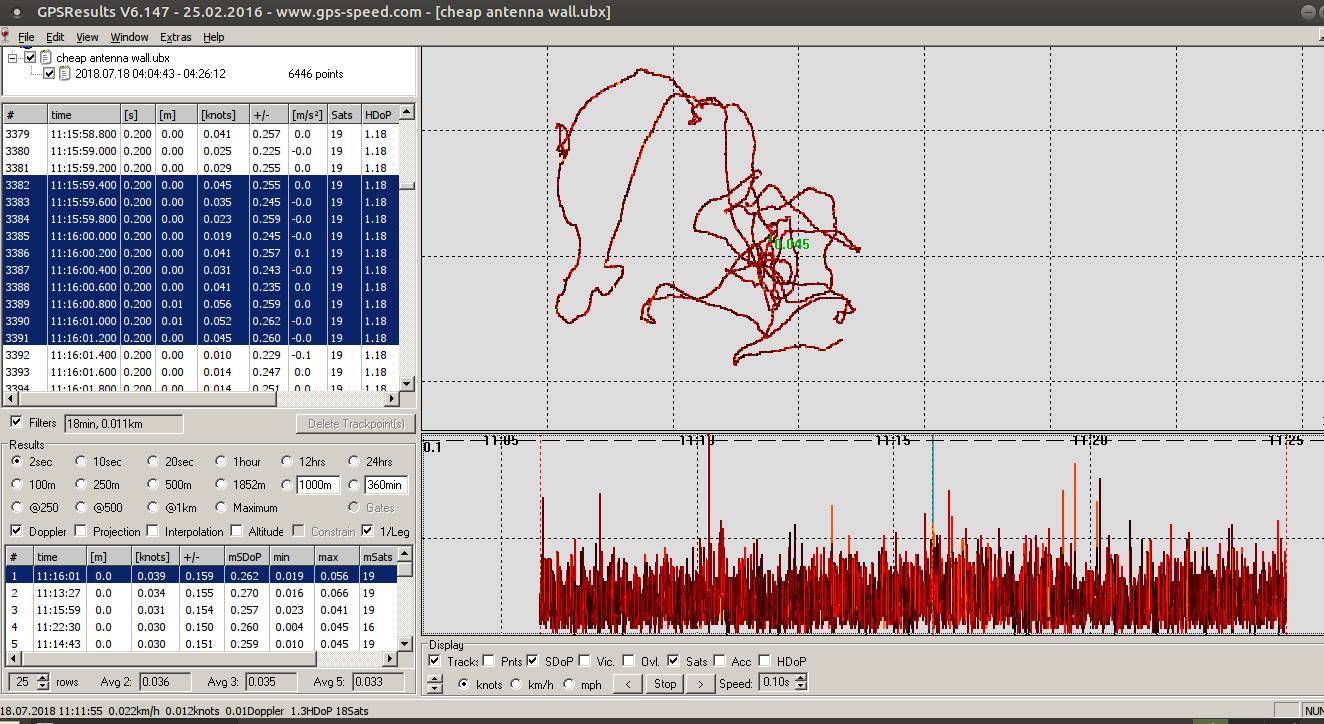Screen dimensions: 1324x724
Task: Click the document icon beside cheap antenna wall.ubx
Action: point(46,58)
